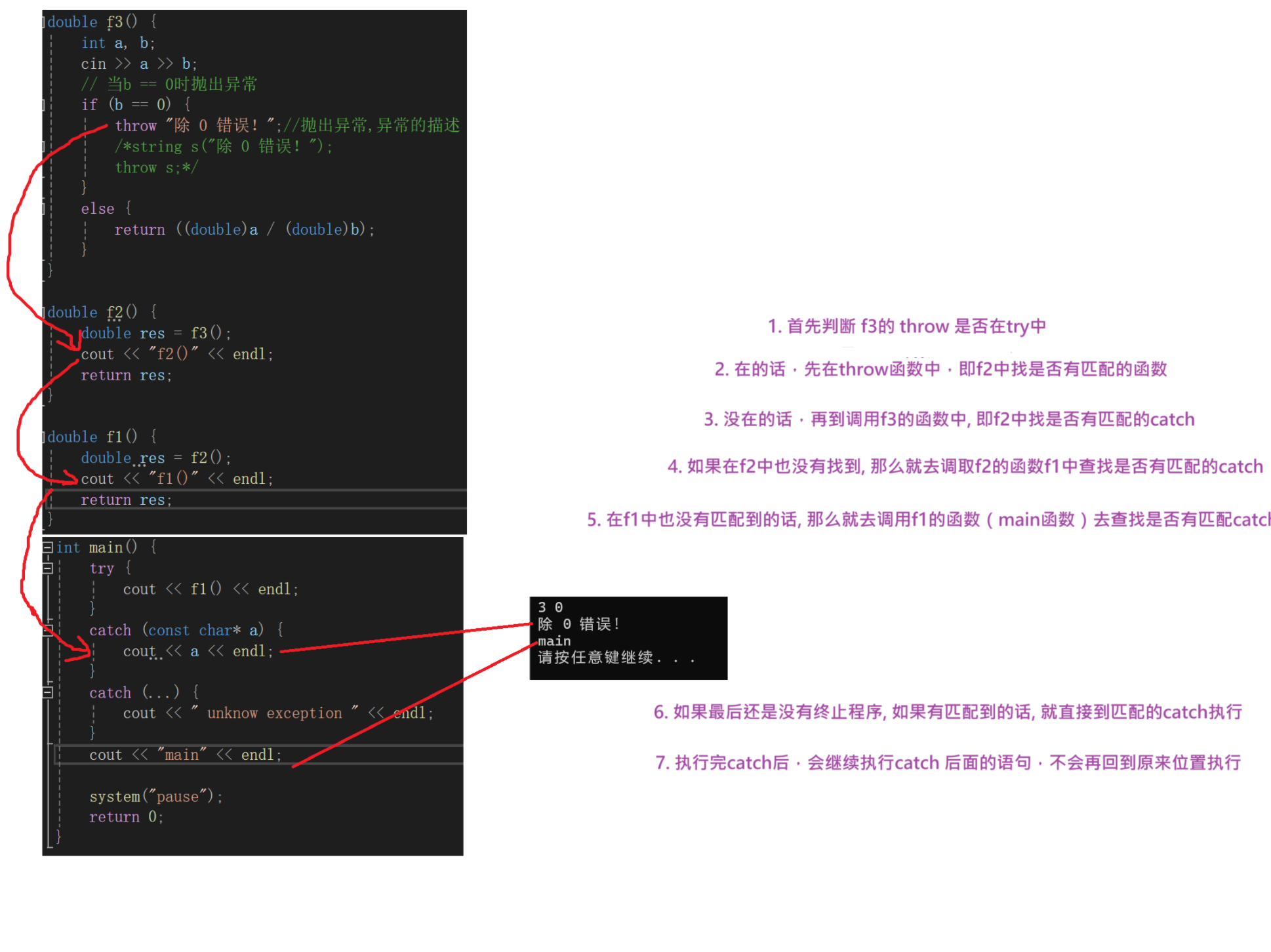Screen dimensions: 1271x952
Task: Click the 'double res = f3();' line
Action: (155, 333)
